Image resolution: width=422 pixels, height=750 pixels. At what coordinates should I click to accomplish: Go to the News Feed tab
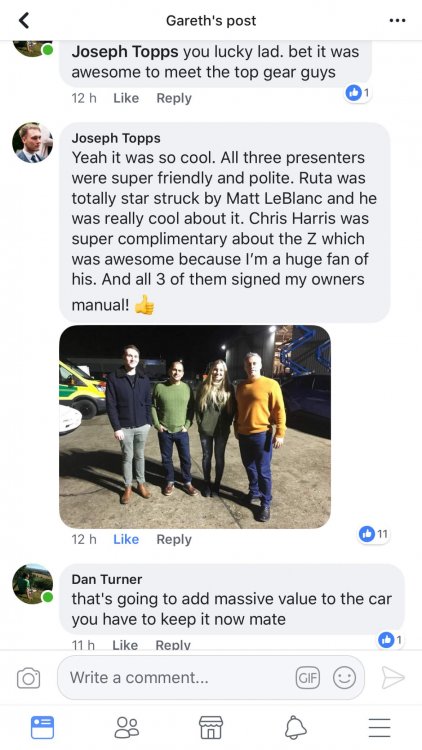(x=42, y=728)
